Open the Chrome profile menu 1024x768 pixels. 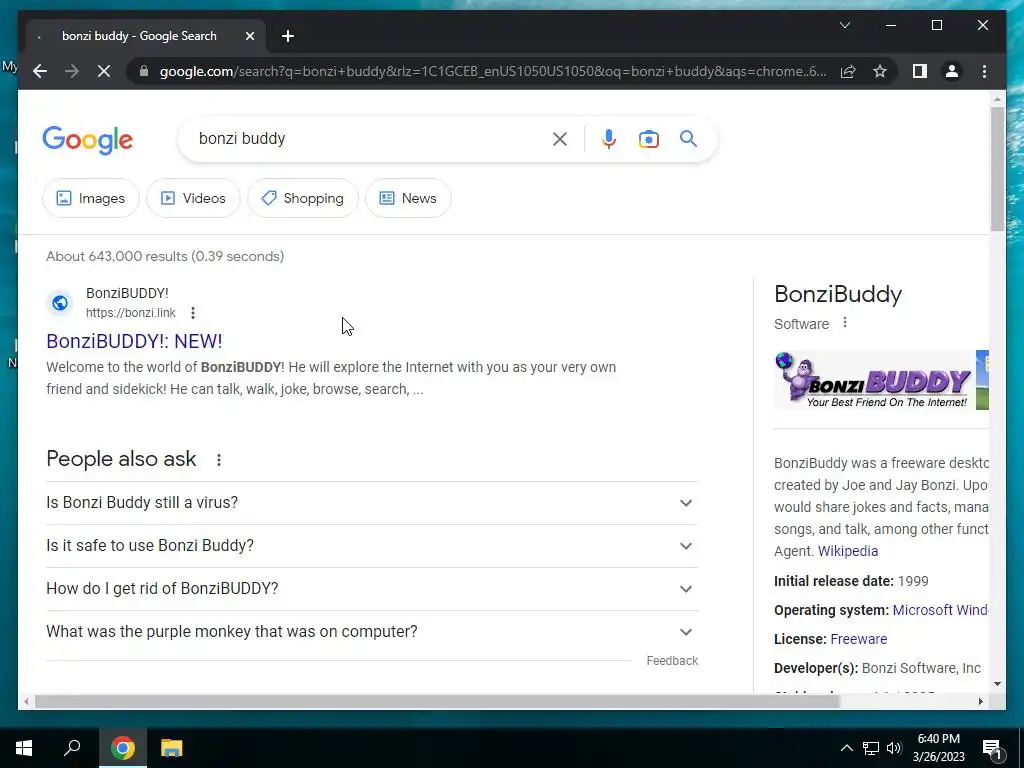pyautogui.click(x=952, y=71)
